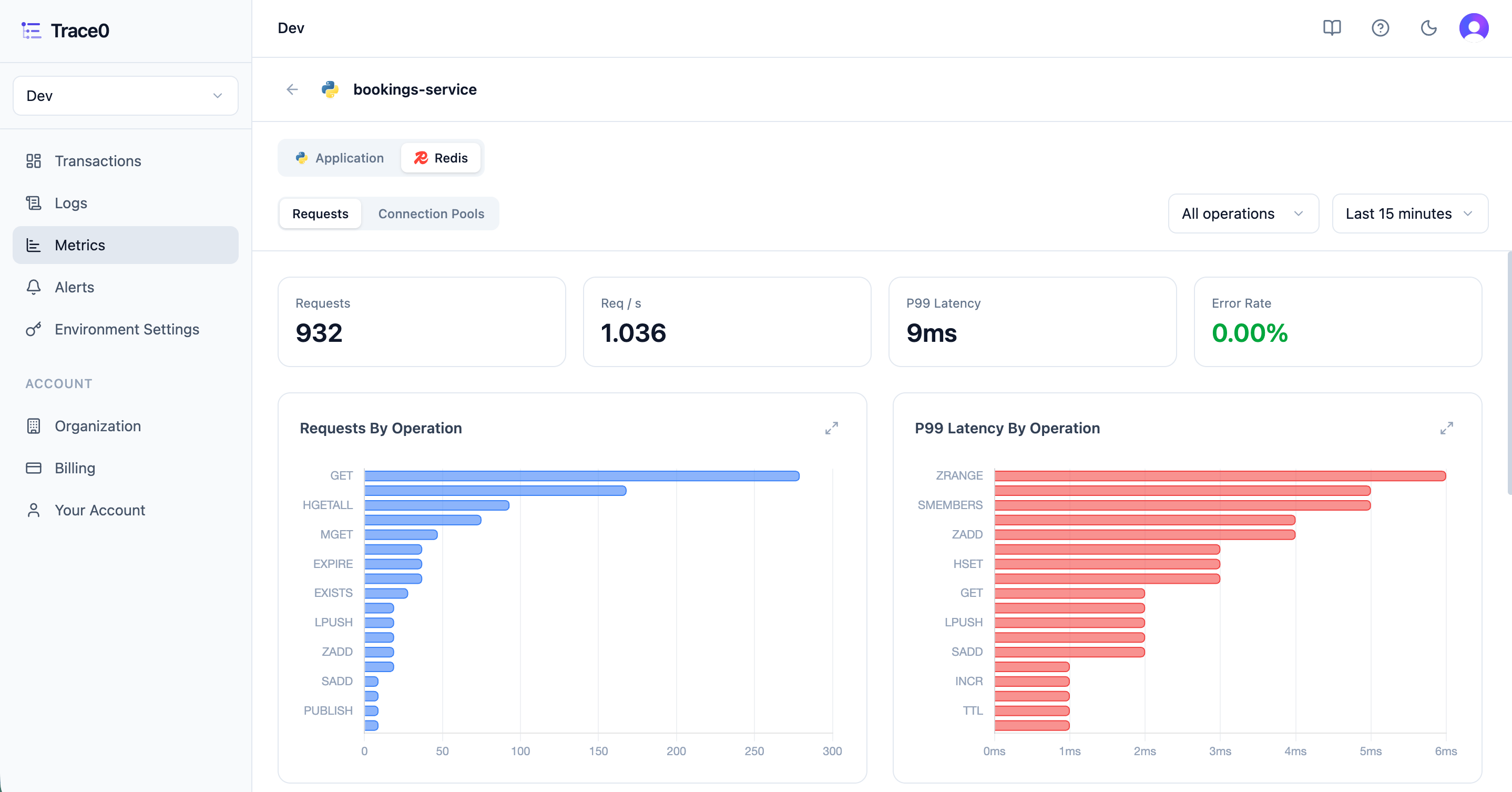This screenshot has height=792, width=1512.
Task: Open the All operations dropdown
Action: click(x=1243, y=214)
